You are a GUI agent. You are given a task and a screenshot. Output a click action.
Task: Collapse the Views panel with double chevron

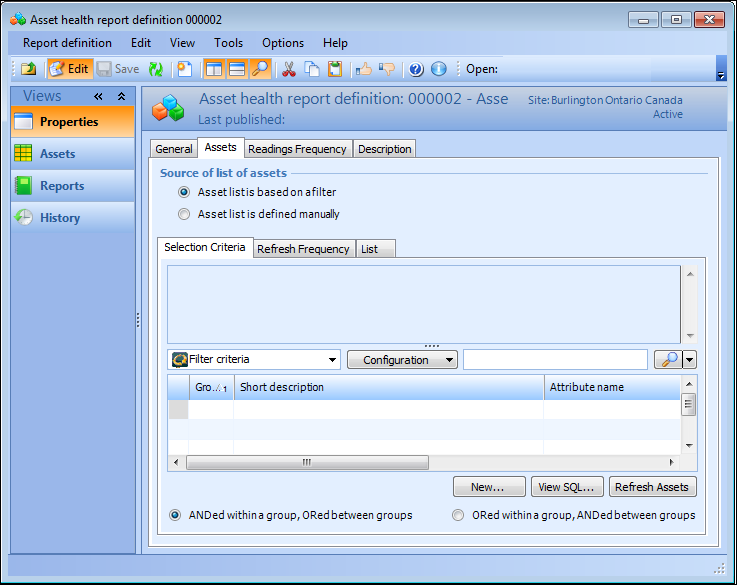(99, 96)
